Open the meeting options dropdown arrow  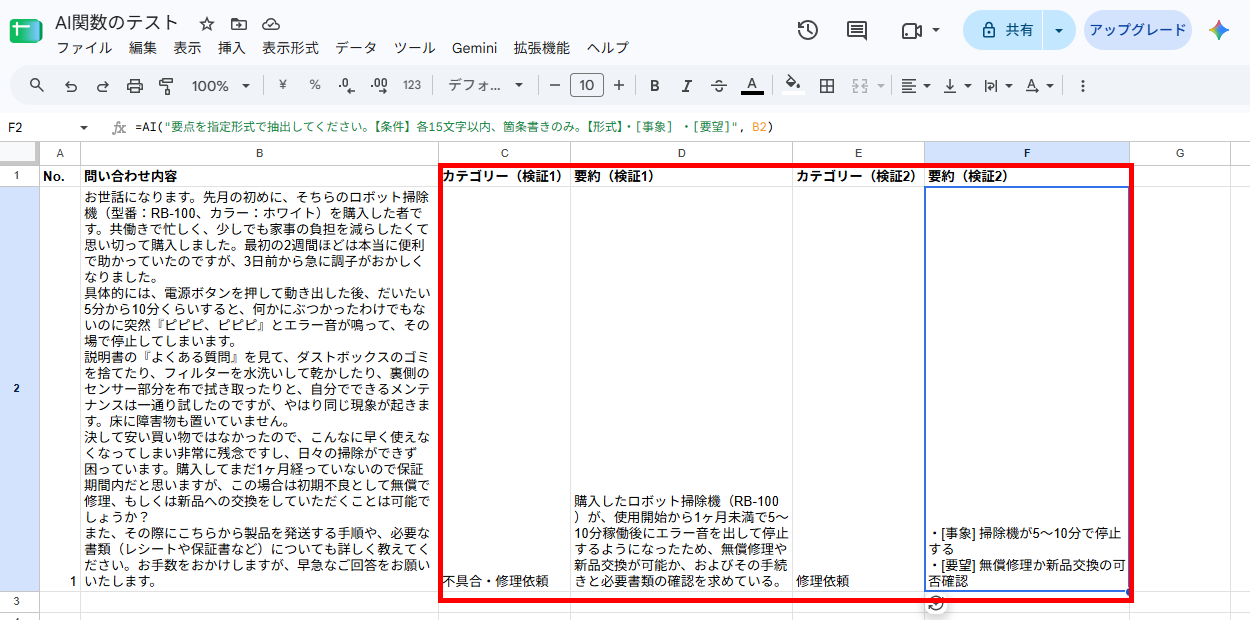[x=936, y=30]
